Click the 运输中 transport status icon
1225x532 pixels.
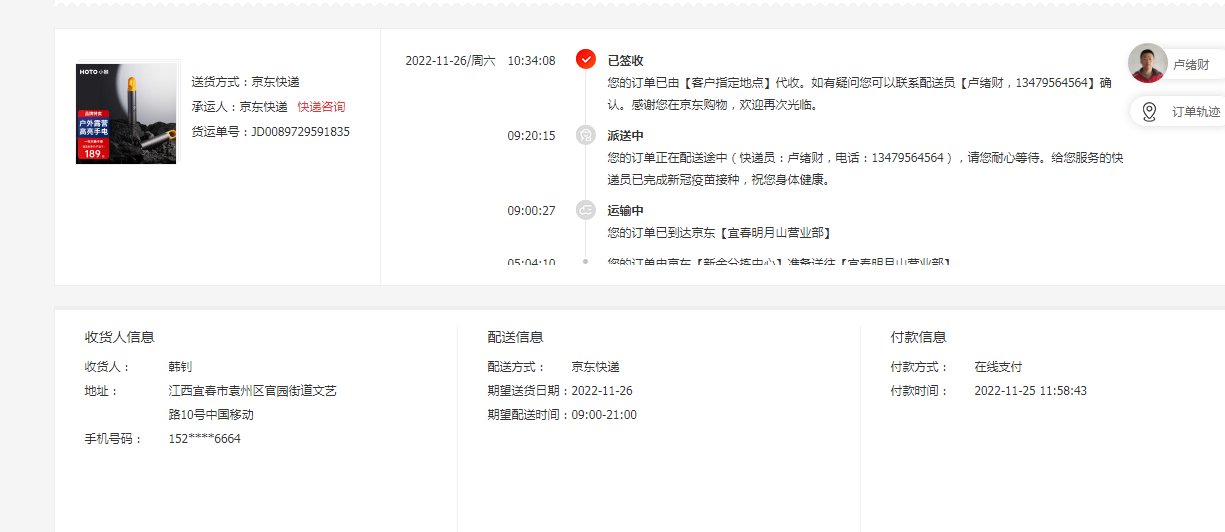pyautogui.click(x=586, y=210)
